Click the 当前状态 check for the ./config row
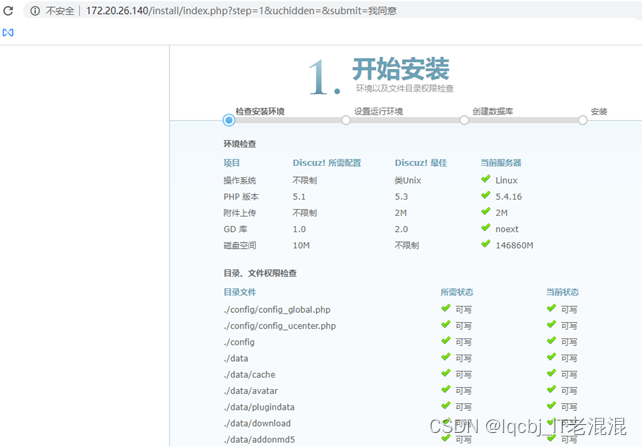The height and width of the screenshot is (446, 642). pyautogui.click(x=552, y=341)
